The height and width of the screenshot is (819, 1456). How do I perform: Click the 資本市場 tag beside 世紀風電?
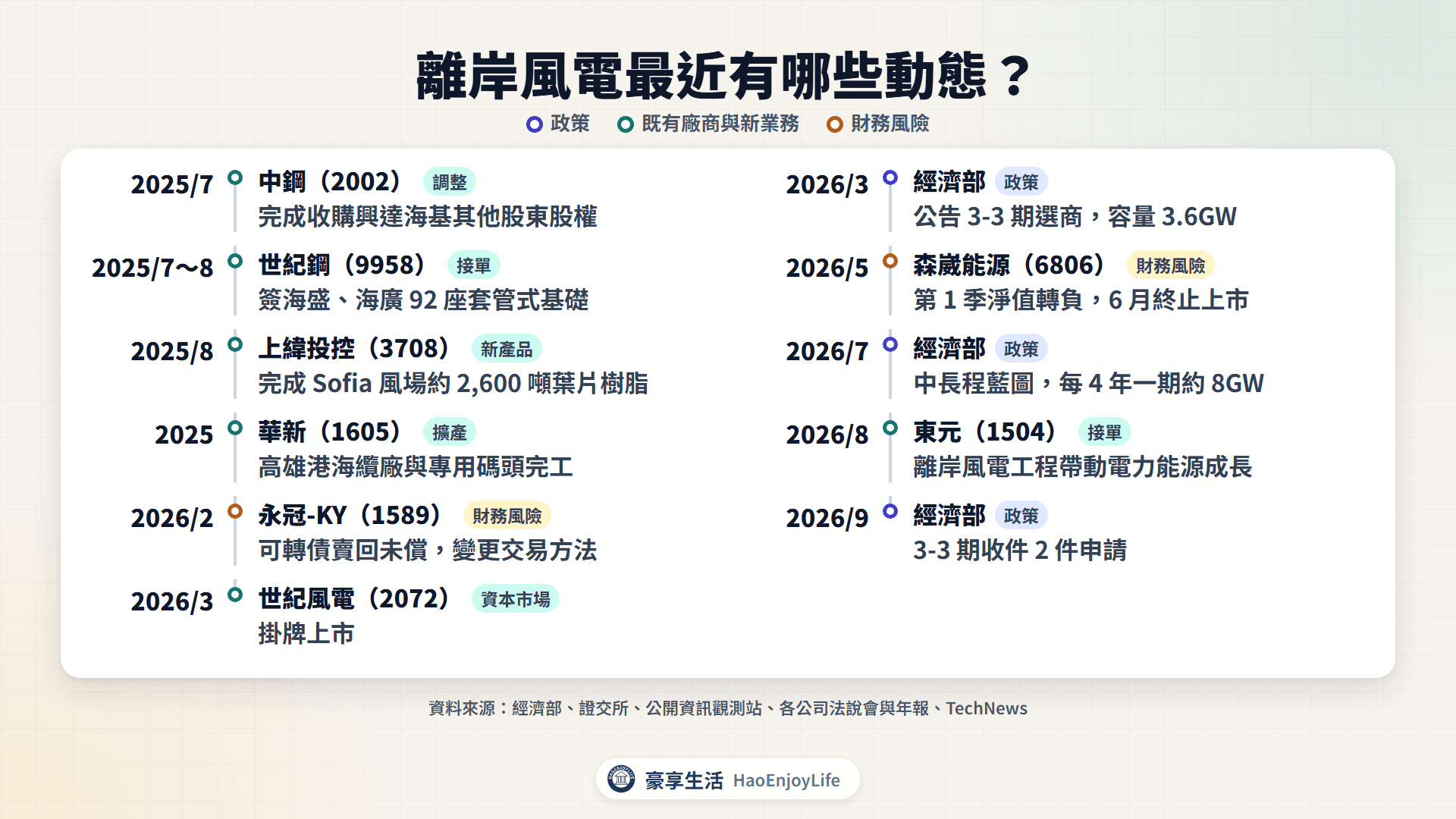516,599
